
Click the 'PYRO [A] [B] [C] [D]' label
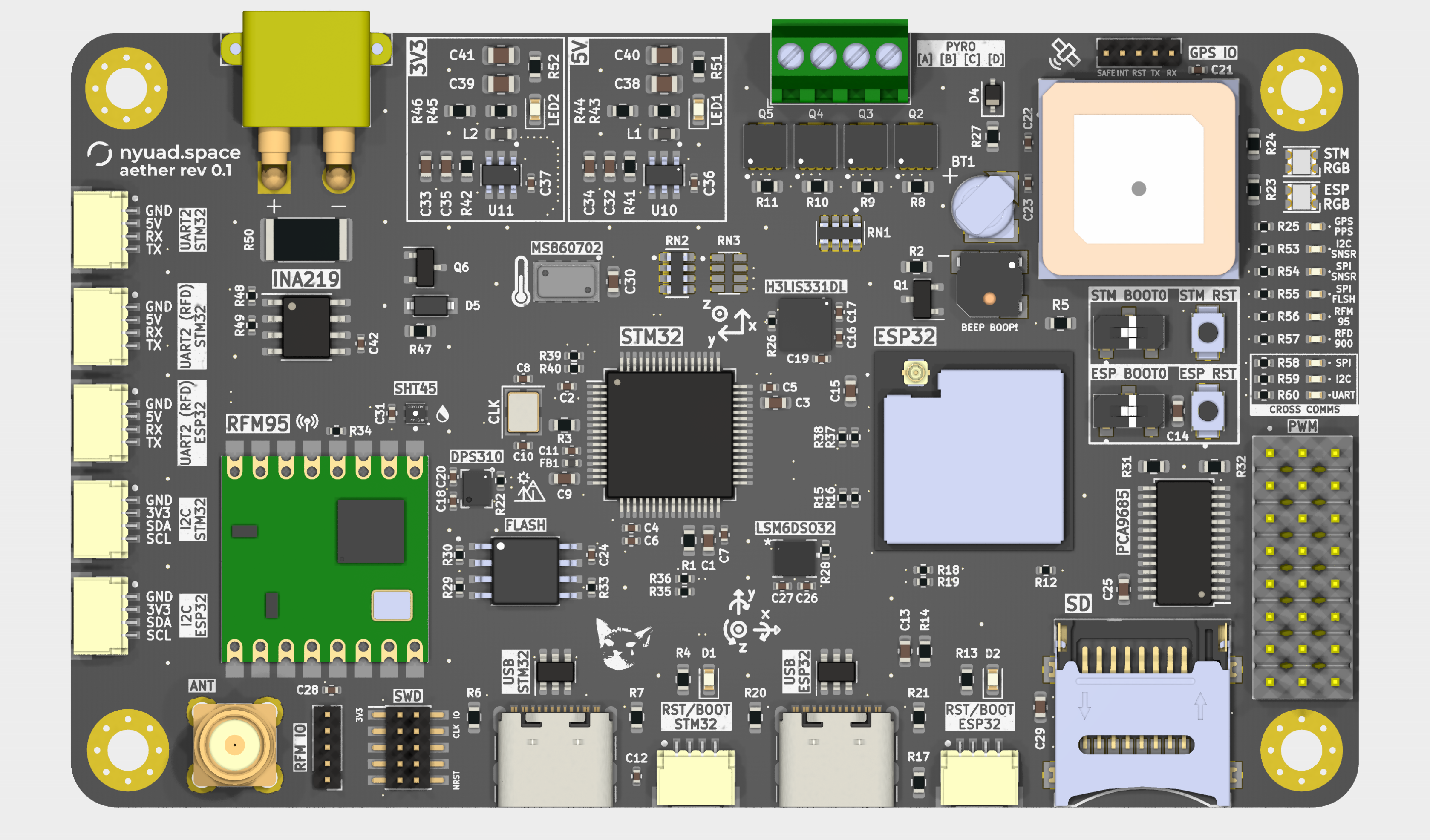coord(961,53)
